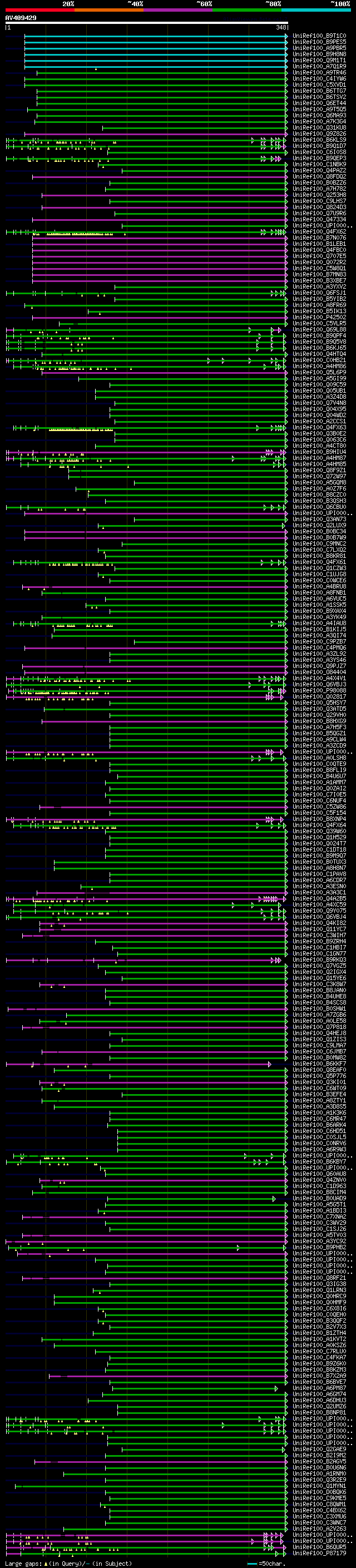Screen dimensions: 356x1568
Task: Select UniRef100_B9QEP3 label
Action: click(x=319, y=159)
